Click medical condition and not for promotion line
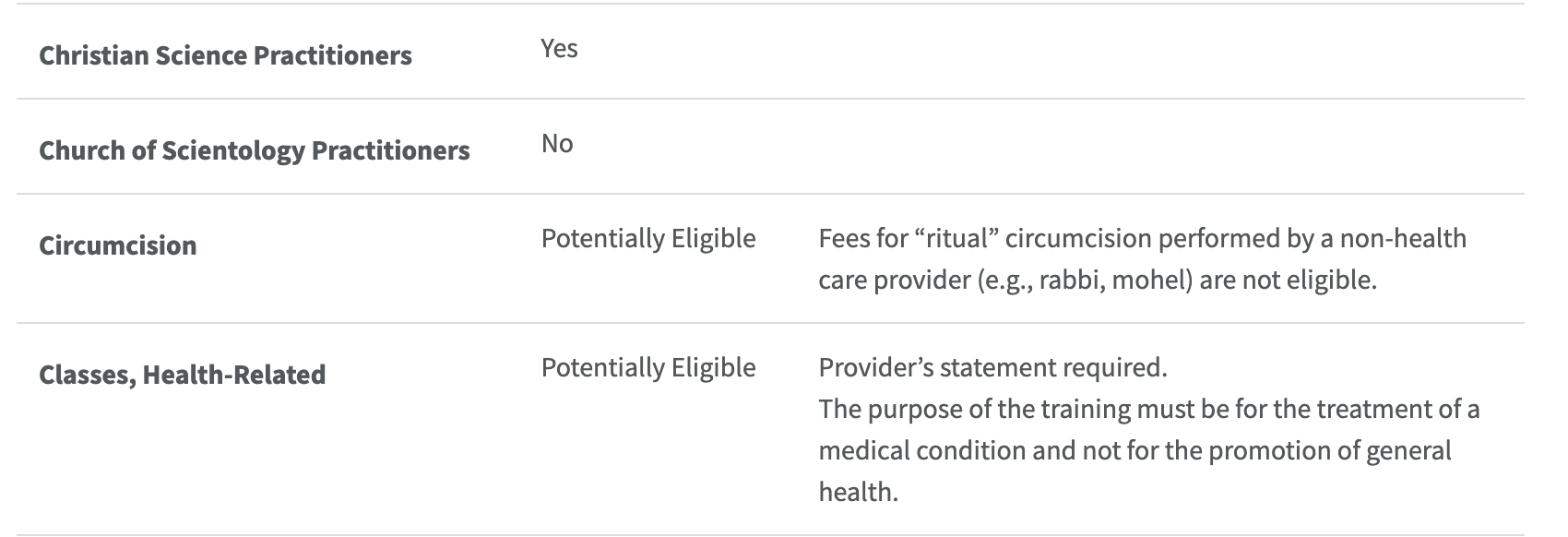Screen dimensions: 1568x537 [1134, 451]
